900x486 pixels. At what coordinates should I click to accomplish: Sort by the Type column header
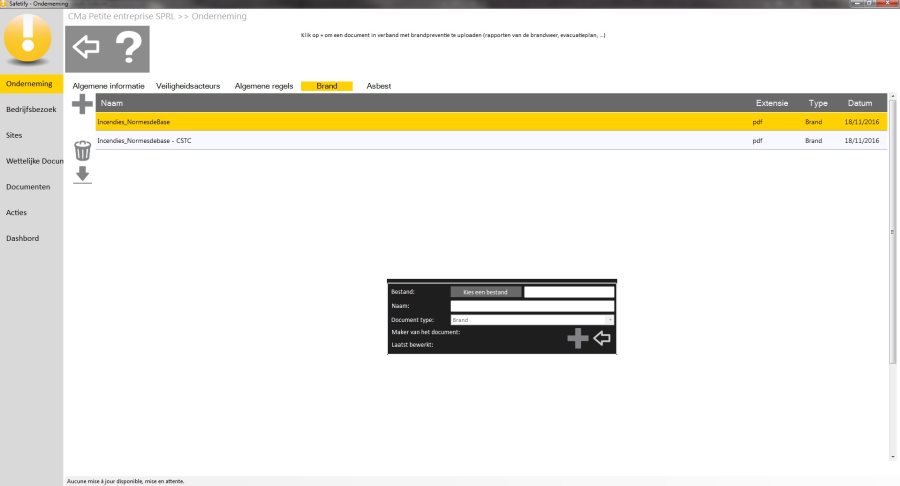[818, 103]
